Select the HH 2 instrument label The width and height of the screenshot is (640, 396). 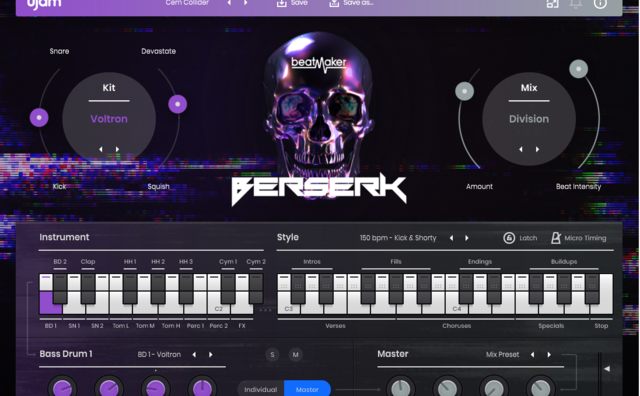click(x=158, y=261)
